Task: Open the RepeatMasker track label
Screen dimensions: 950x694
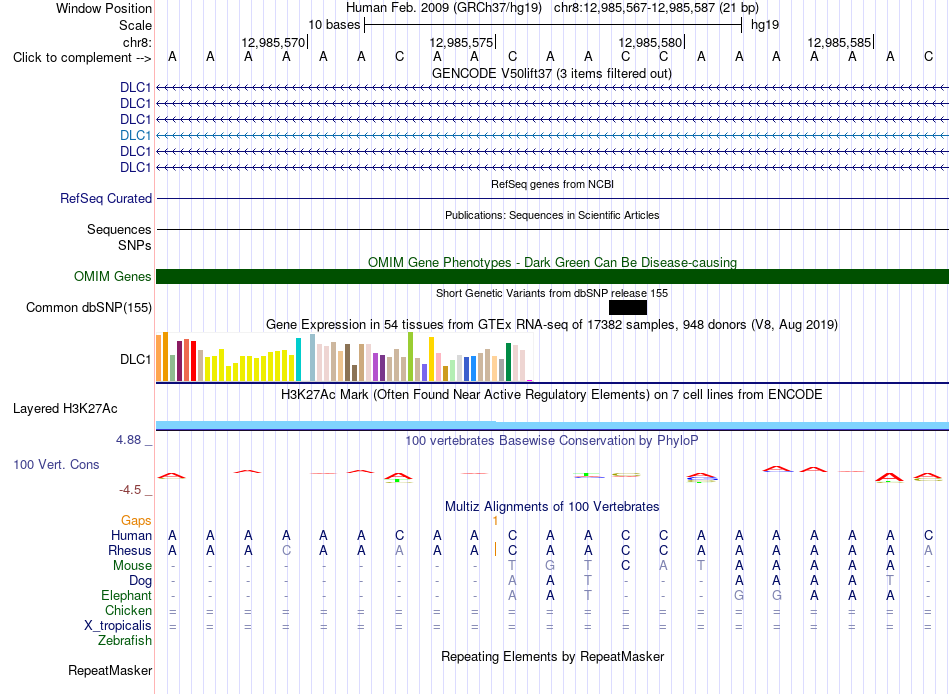Action: click(110, 670)
